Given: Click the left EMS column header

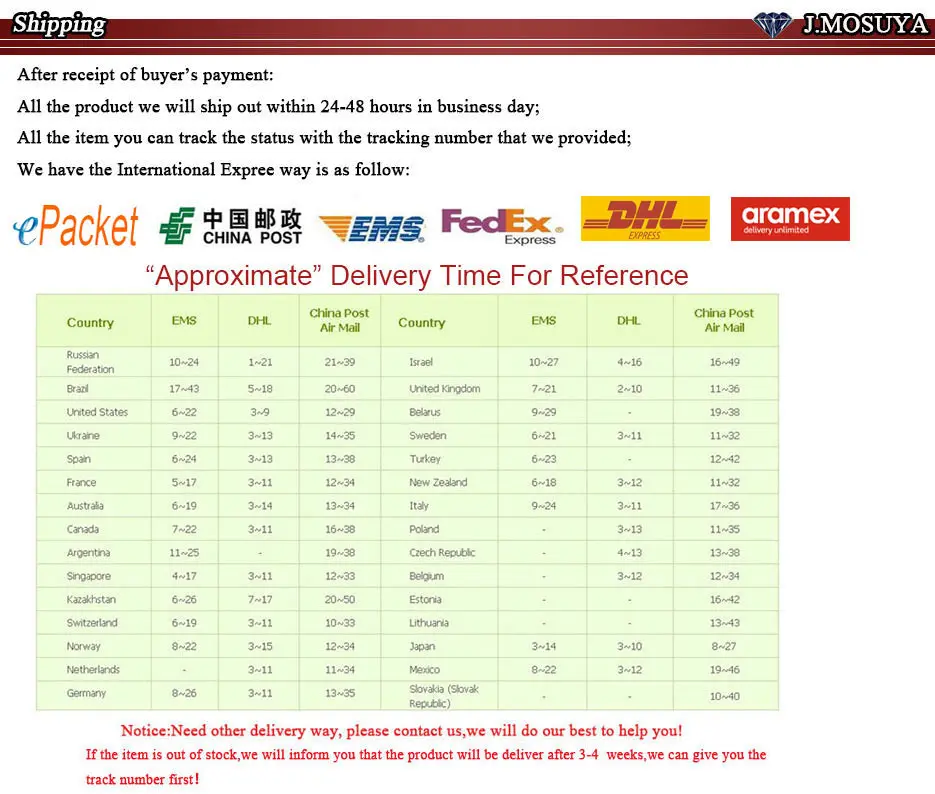Looking at the screenshot, I should [184, 321].
